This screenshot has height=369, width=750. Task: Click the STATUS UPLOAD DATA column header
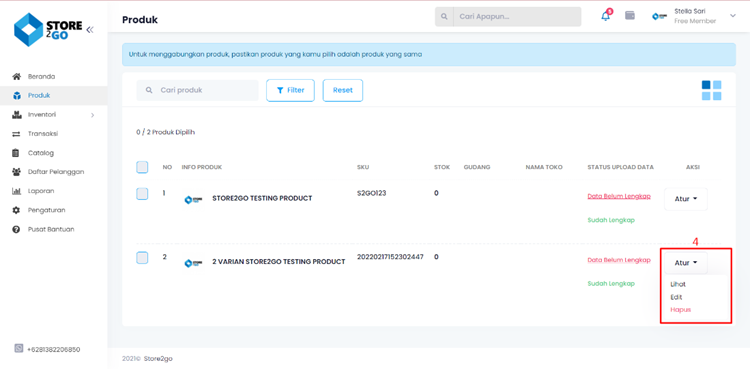[x=620, y=168]
